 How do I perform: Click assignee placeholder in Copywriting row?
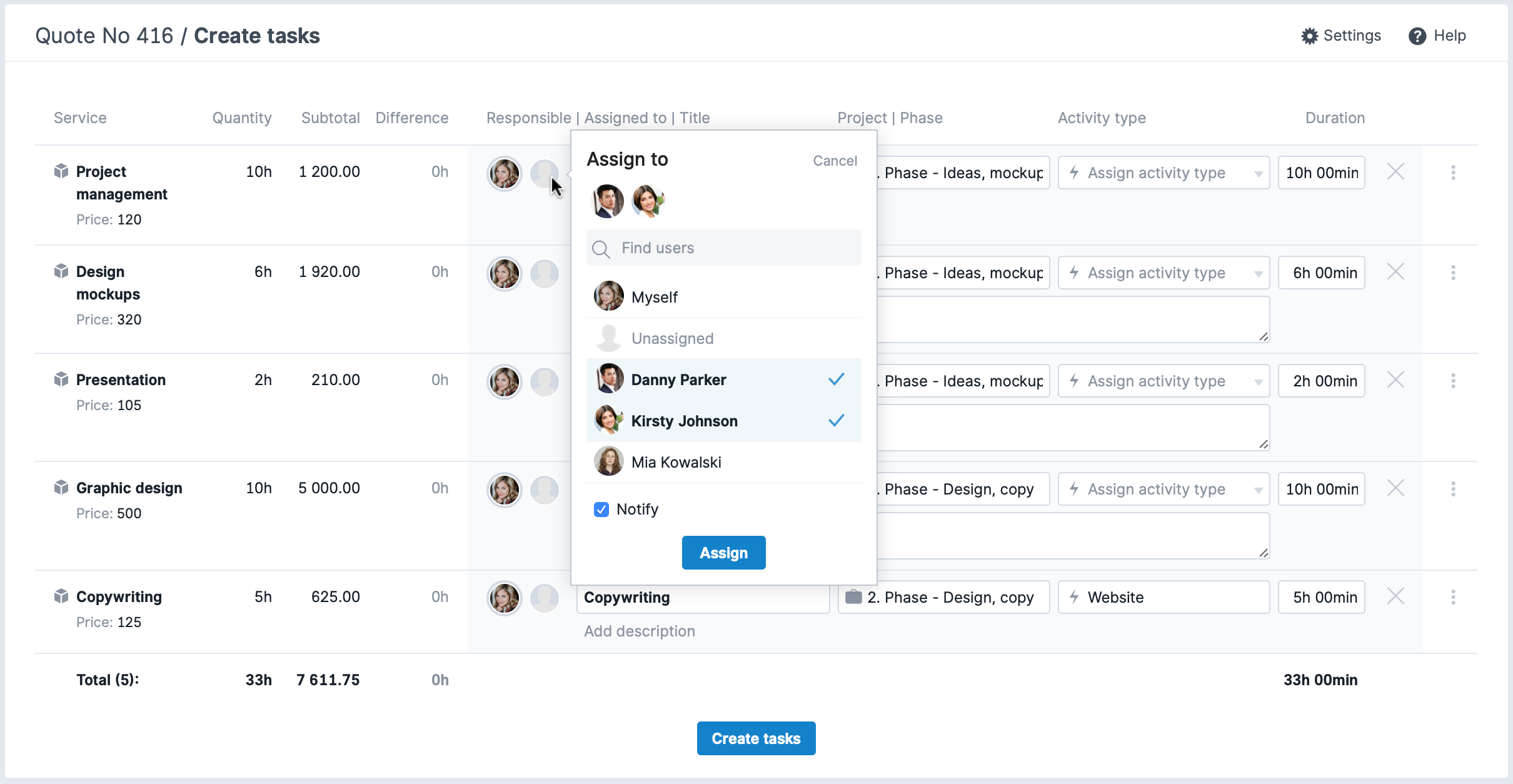point(545,598)
